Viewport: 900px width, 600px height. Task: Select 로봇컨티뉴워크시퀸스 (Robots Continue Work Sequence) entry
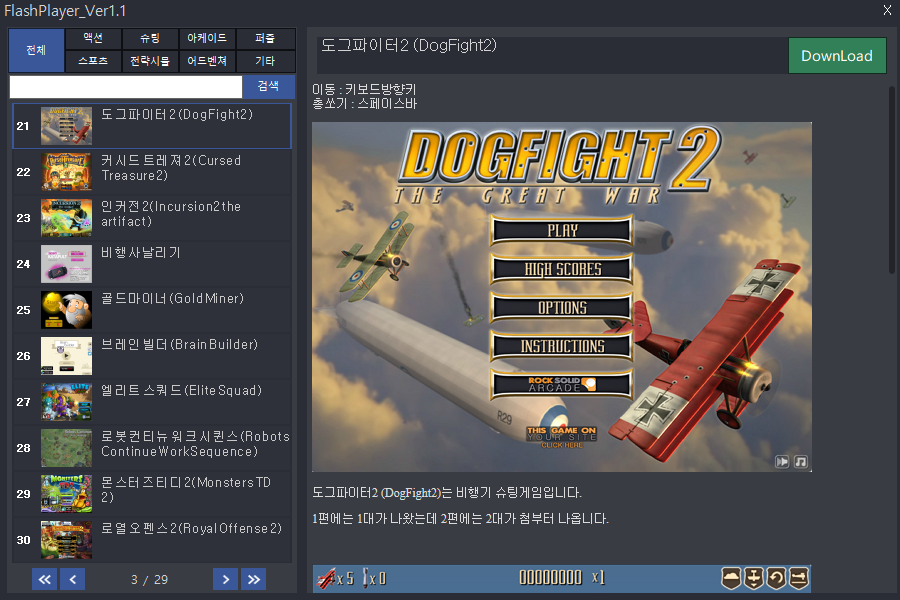coord(152,447)
